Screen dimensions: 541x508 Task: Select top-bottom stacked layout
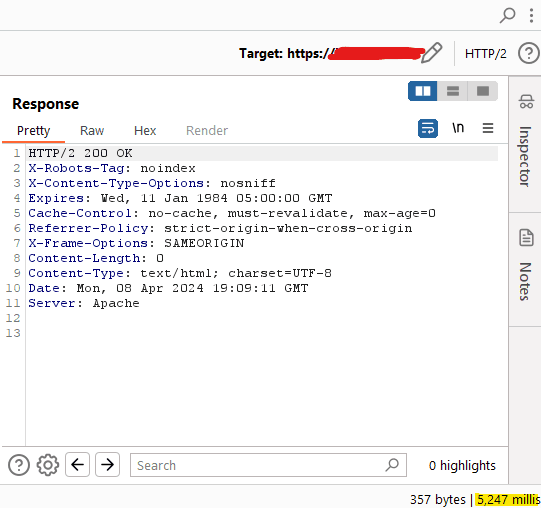453,91
